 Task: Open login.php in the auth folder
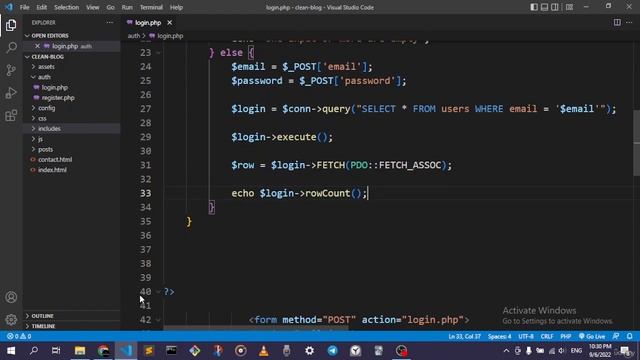pyautogui.click(x=54, y=87)
